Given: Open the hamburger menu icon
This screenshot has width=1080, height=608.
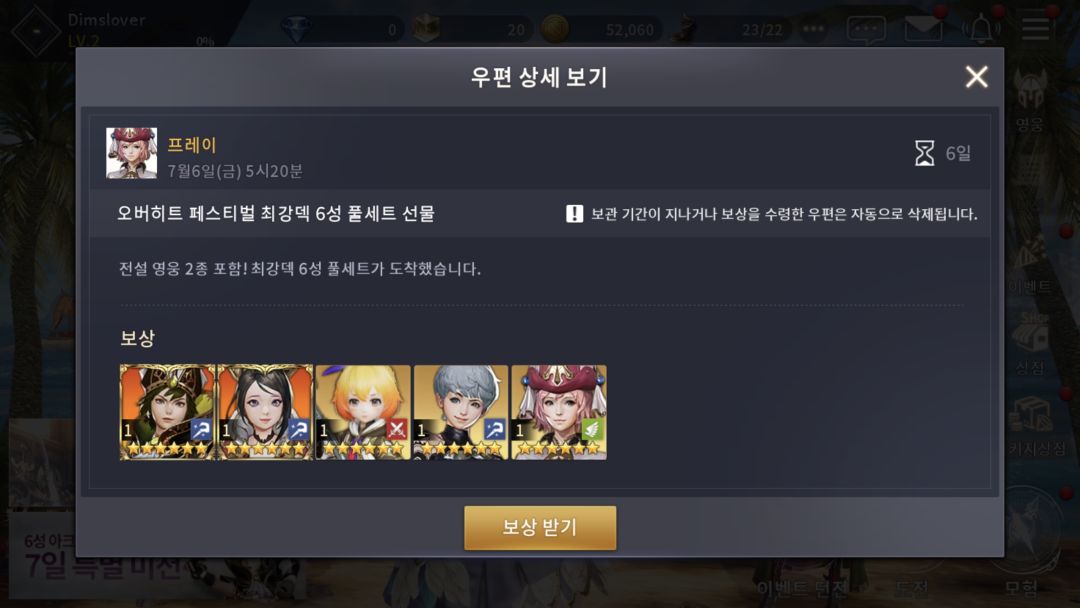Looking at the screenshot, I should pyautogui.click(x=1035, y=29).
